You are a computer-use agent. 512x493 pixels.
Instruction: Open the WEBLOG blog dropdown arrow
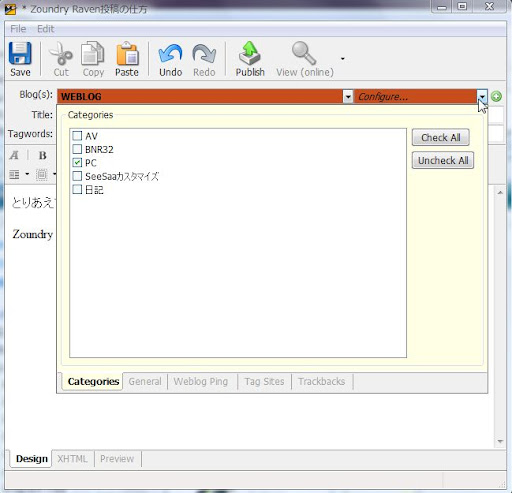coord(348,97)
